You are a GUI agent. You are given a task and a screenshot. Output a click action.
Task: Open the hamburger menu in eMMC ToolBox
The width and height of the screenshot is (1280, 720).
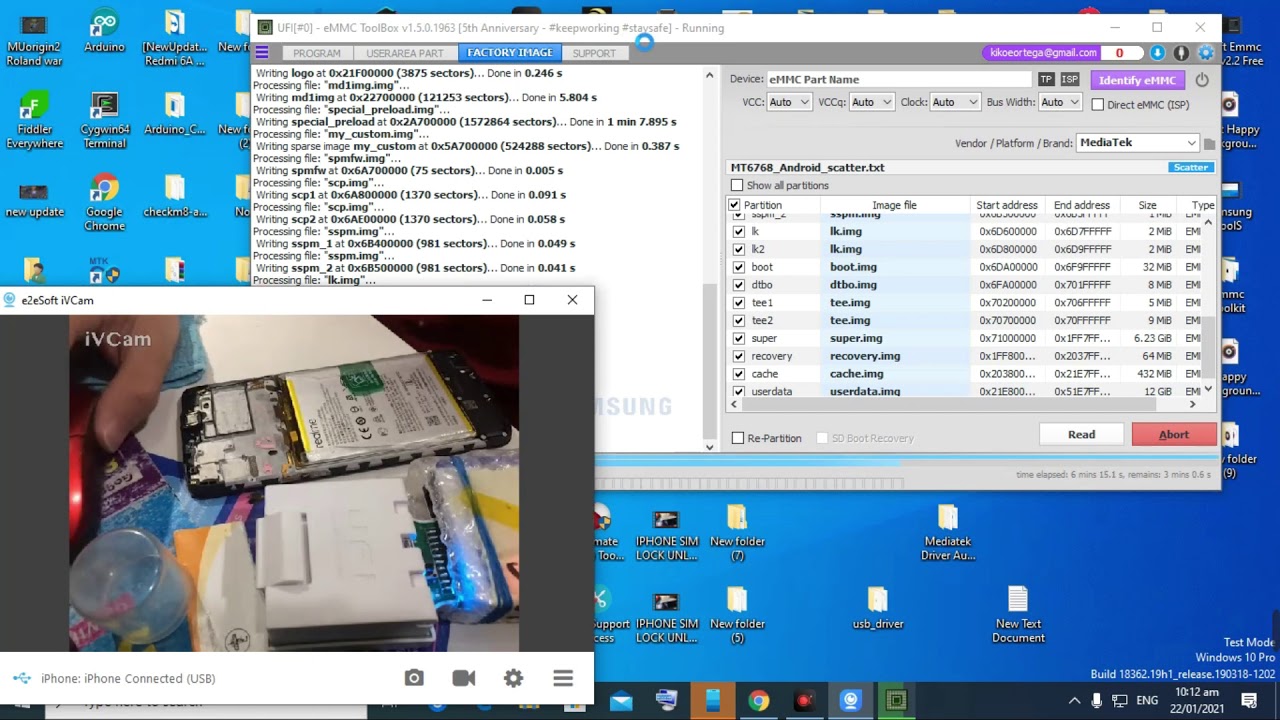[x=262, y=53]
